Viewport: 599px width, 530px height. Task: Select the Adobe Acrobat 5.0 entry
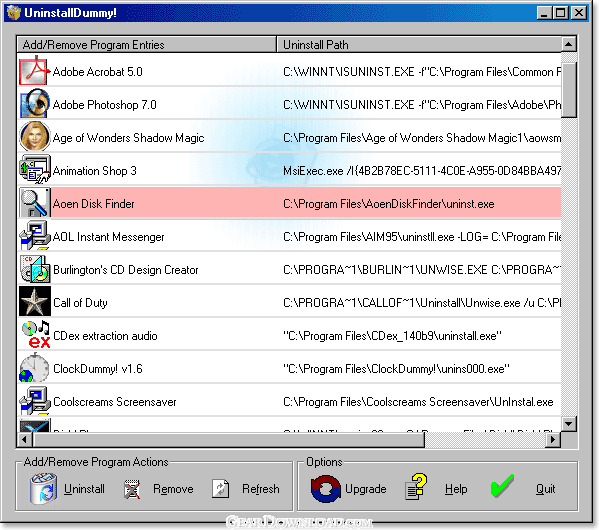pos(290,71)
